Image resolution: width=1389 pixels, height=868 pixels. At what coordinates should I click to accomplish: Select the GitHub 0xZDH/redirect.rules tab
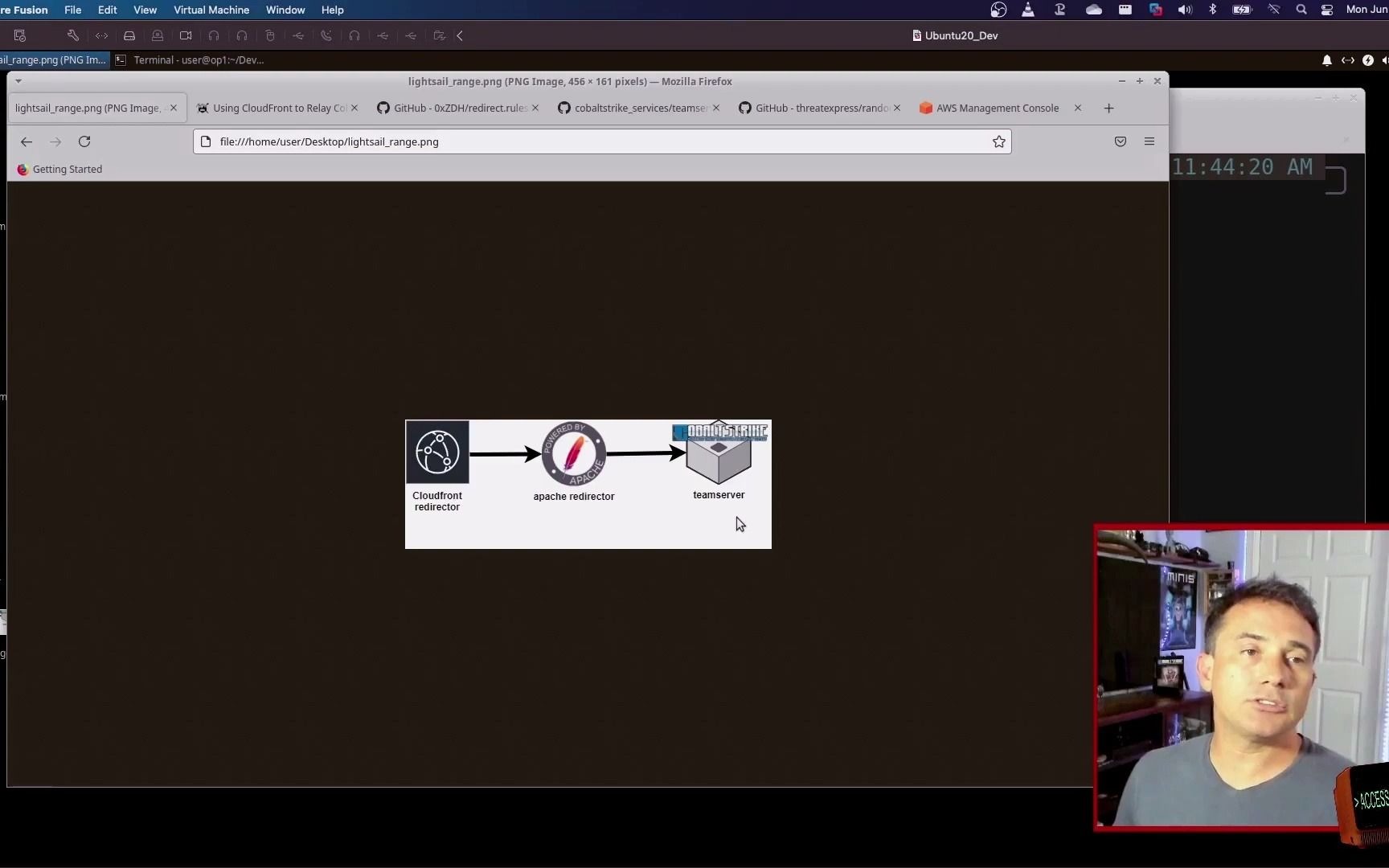tap(459, 108)
